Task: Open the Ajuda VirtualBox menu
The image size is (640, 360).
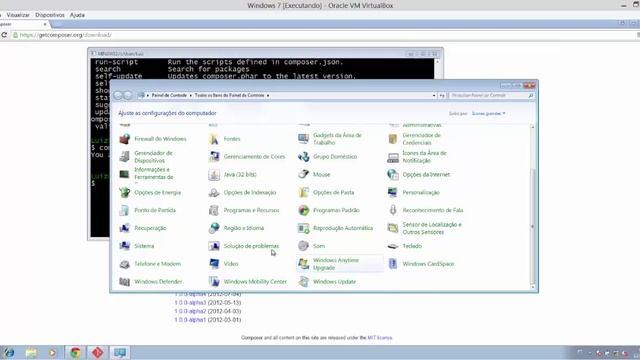Action: pyautogui.click(x=77, y=15)
